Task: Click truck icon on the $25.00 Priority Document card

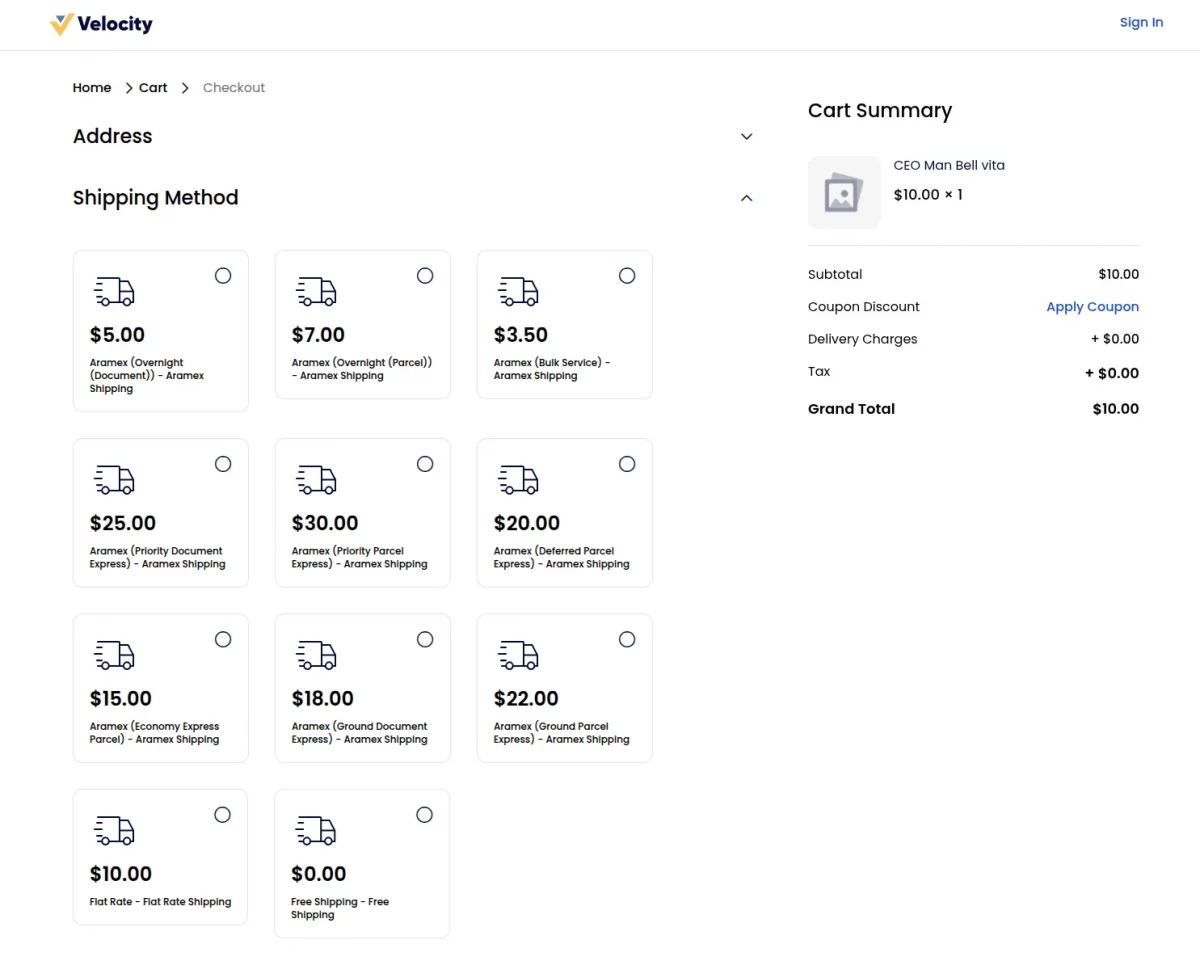Action: [x=114, y=479]
